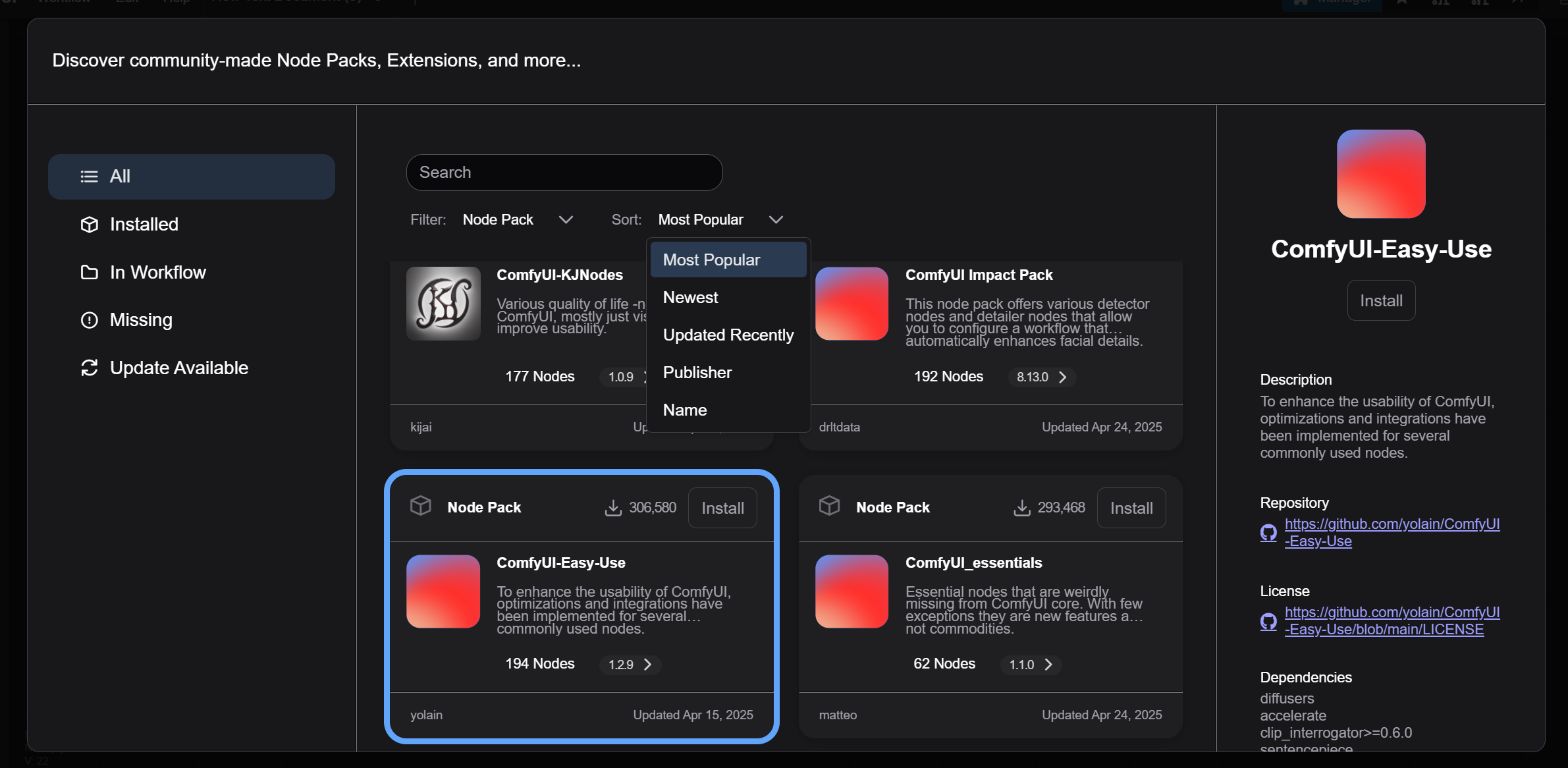Click publisher name yolain

[x=426, y=715]
